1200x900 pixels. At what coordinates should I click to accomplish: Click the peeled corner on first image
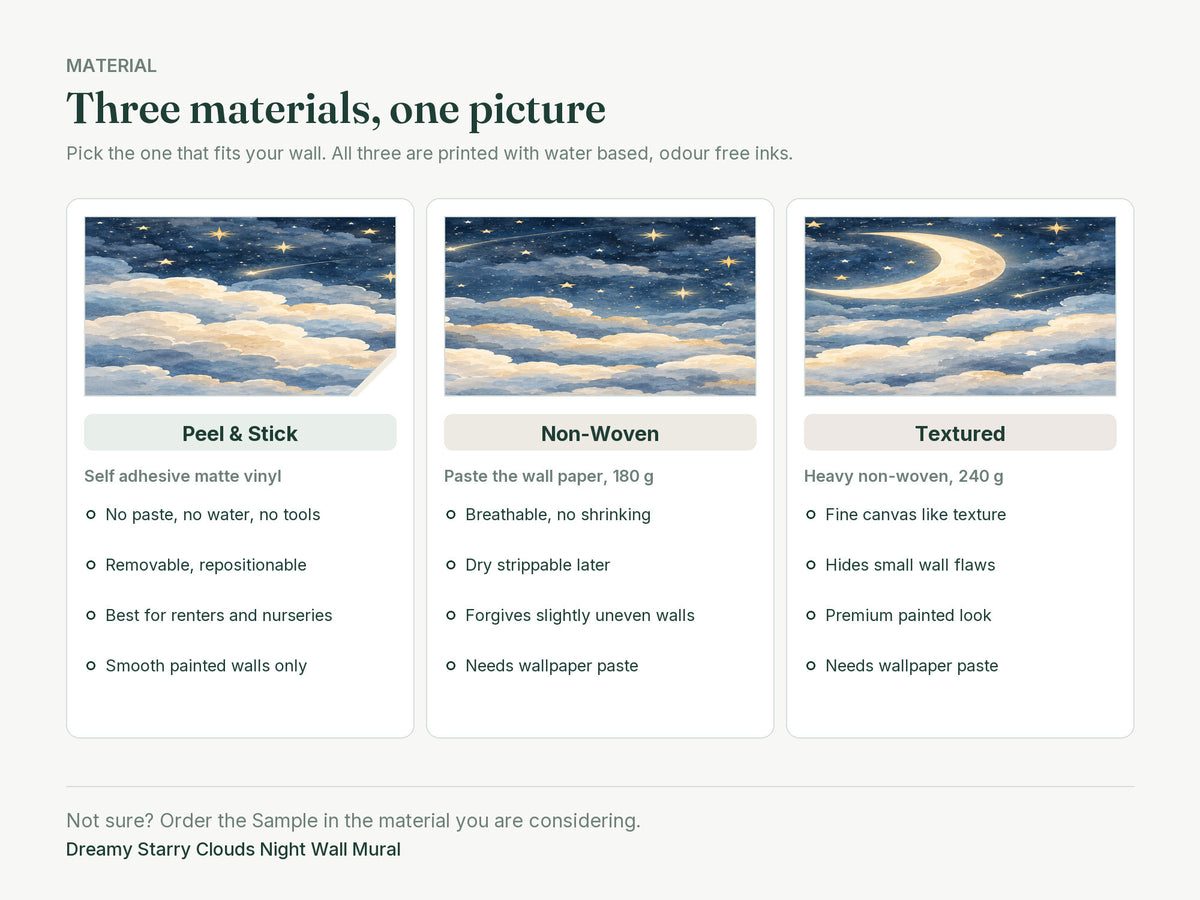380,378
